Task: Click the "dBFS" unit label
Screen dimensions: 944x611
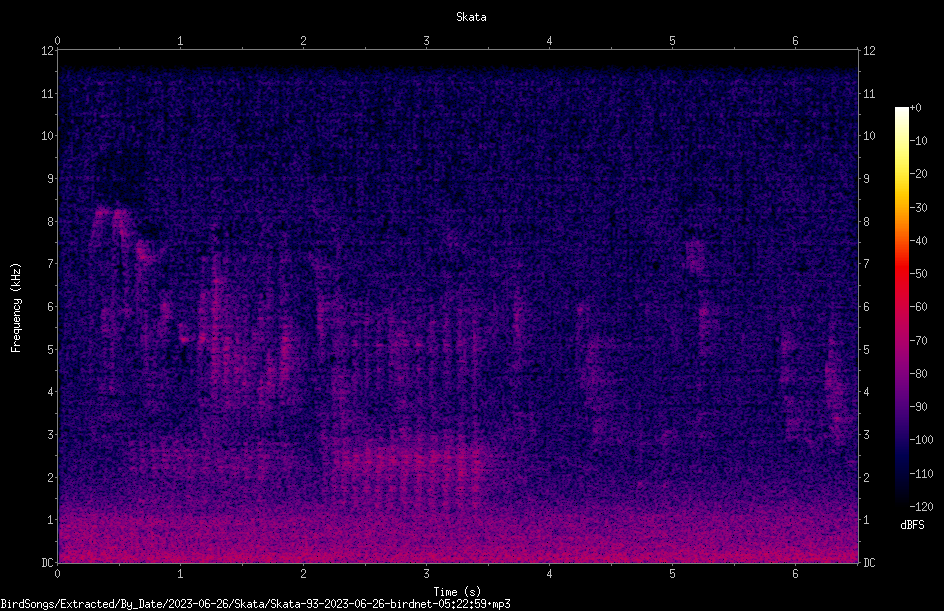Action: tap(912, 525)
